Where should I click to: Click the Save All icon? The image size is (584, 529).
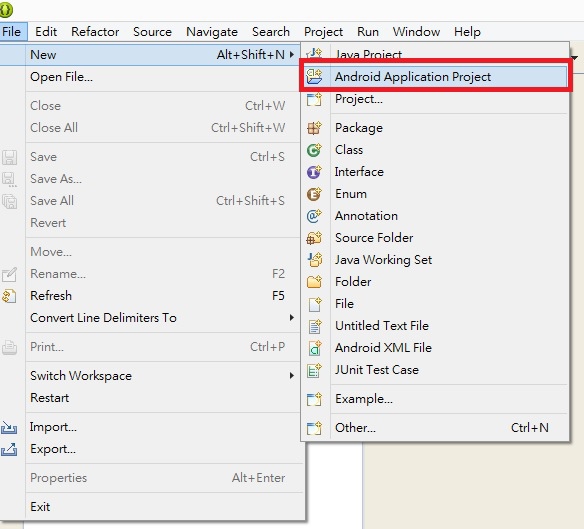point(9,201)
